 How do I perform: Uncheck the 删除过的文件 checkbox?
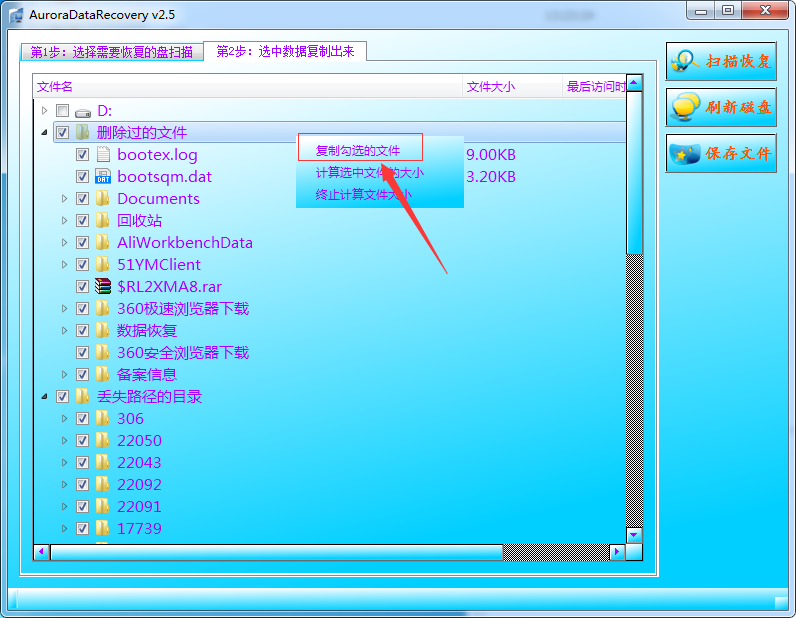(62, 133)
